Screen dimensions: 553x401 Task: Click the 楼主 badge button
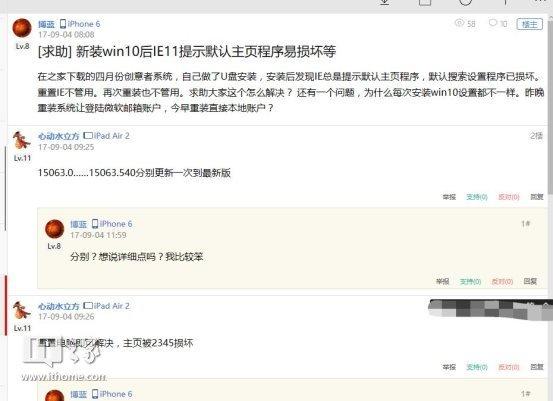(529, 24)
